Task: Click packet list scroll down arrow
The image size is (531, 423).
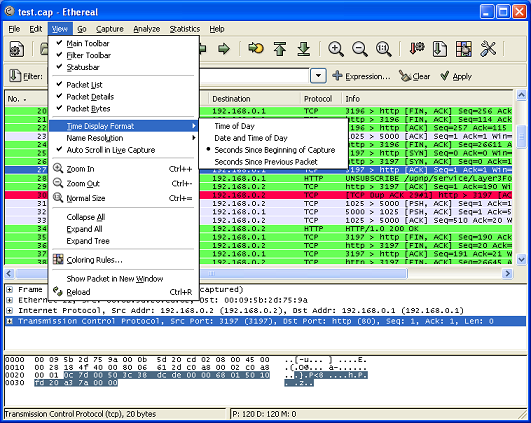Action: pyautogui.click(x=521, y=260)
